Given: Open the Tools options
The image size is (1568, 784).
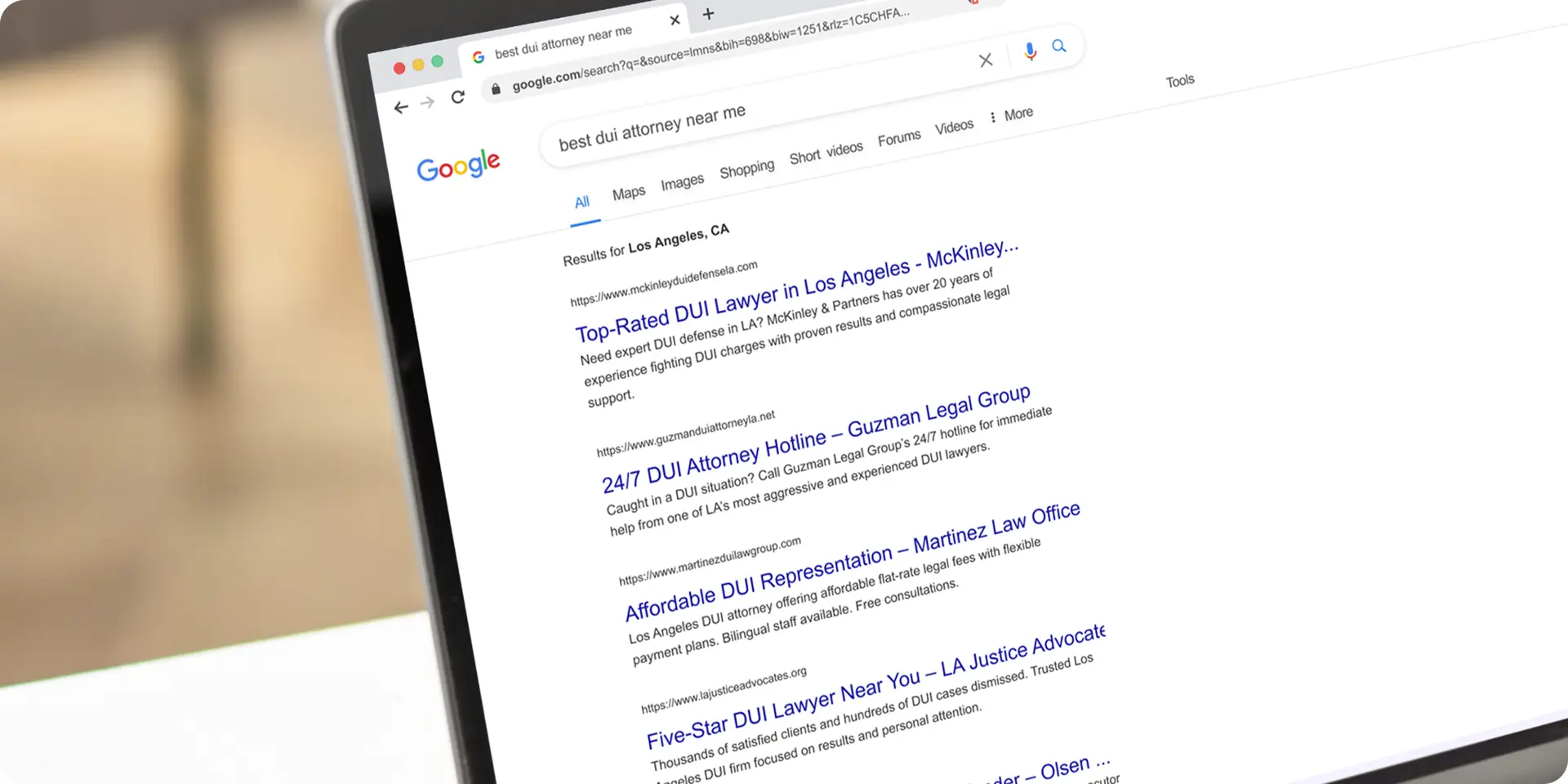Looking at the screenshot, I should [1179, 80].
